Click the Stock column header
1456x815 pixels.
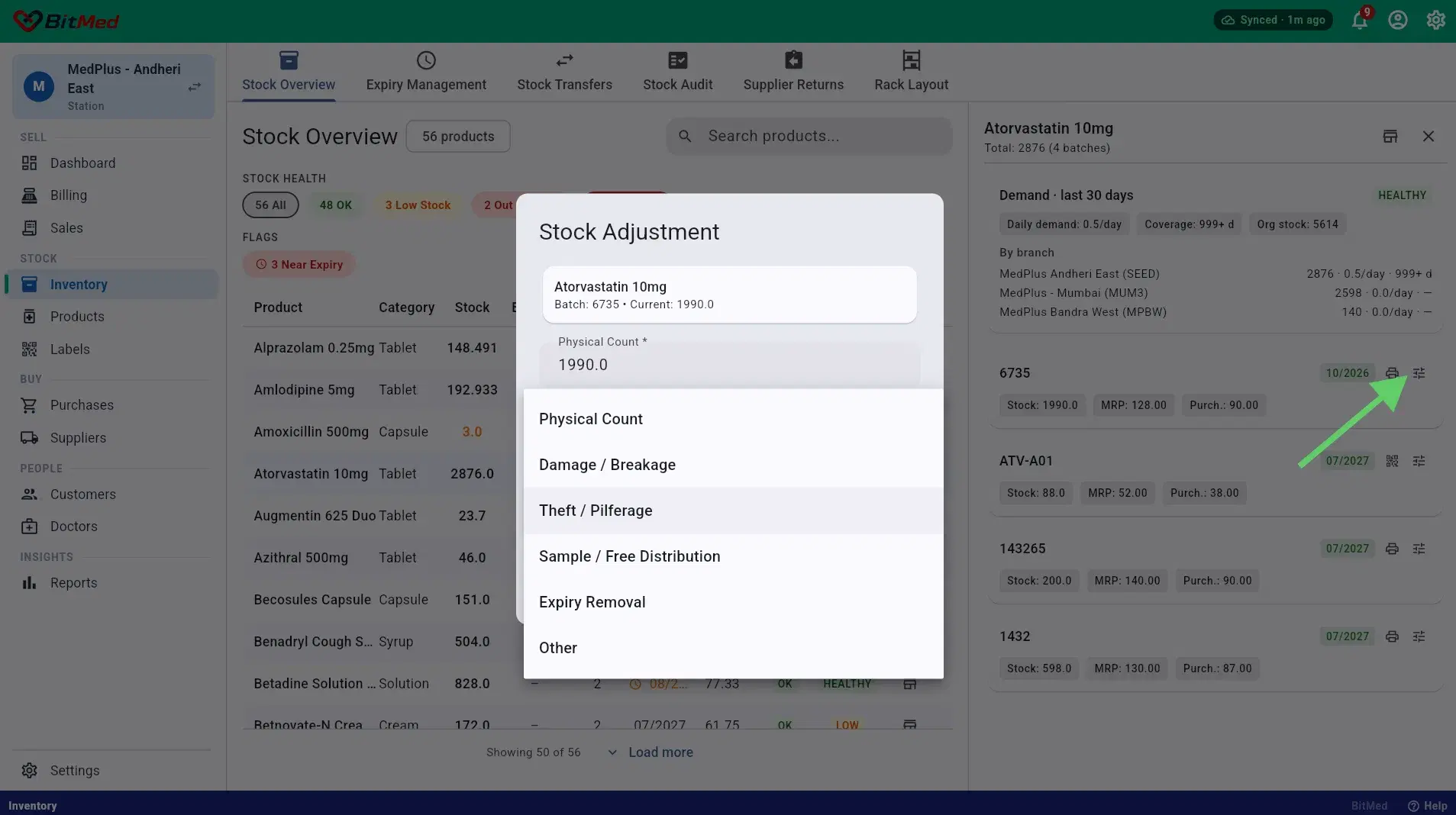[x=472, y=308]
